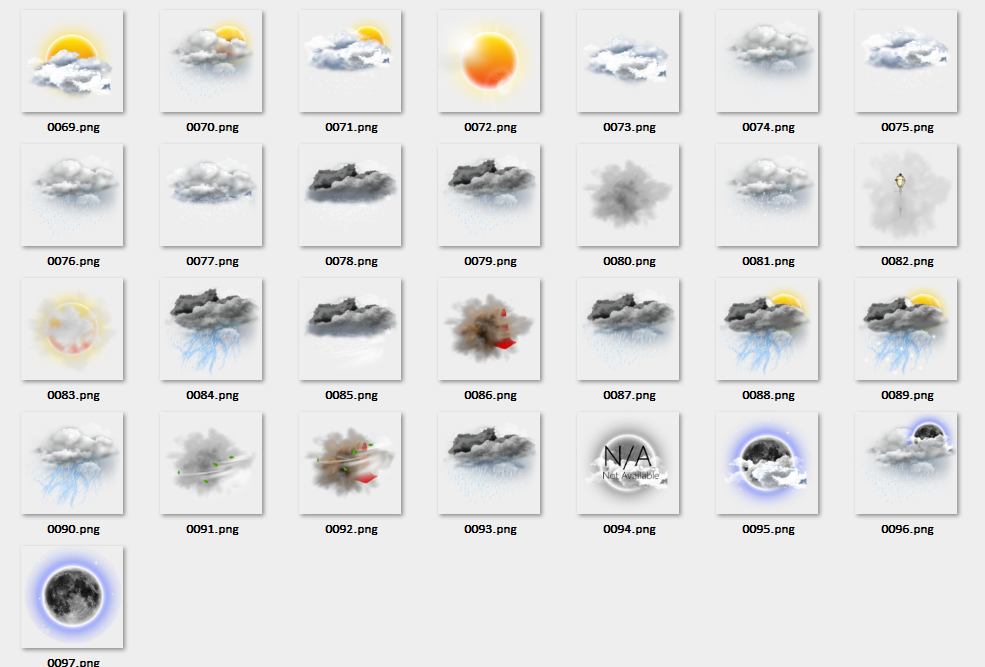Select the 0071.png partly sunny thumbnail
The height and width of the screenshot is (667, 985).
pos(350,61)
